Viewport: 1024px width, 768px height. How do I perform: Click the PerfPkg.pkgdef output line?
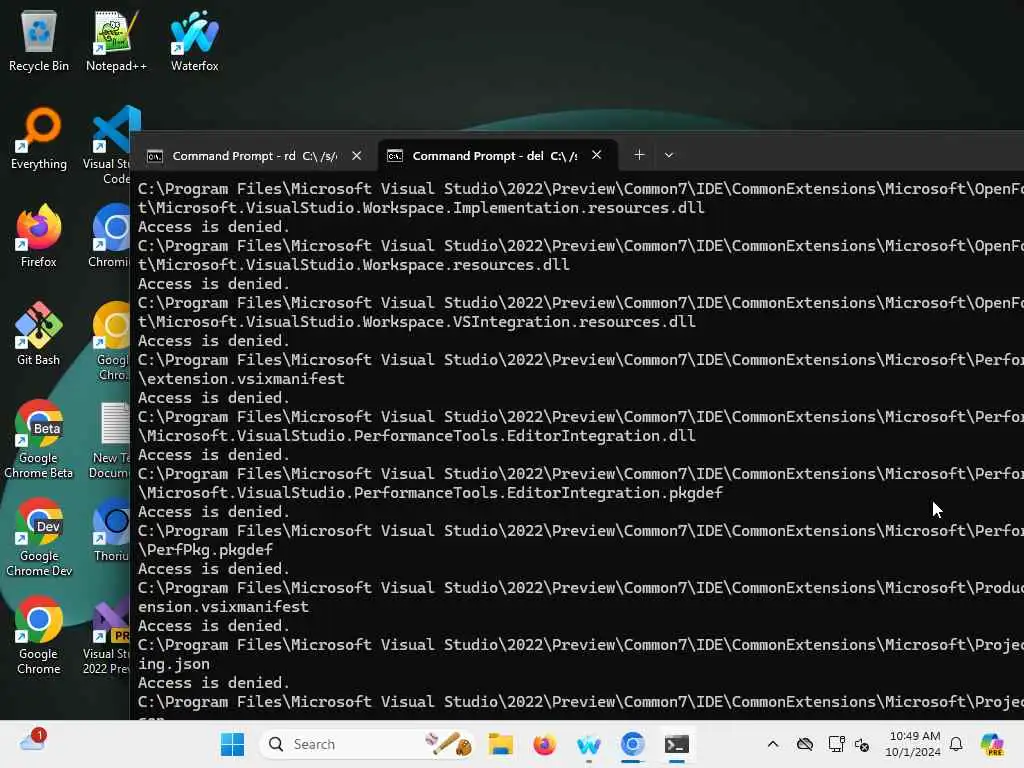pyautogui.click(x=206, y=550)
